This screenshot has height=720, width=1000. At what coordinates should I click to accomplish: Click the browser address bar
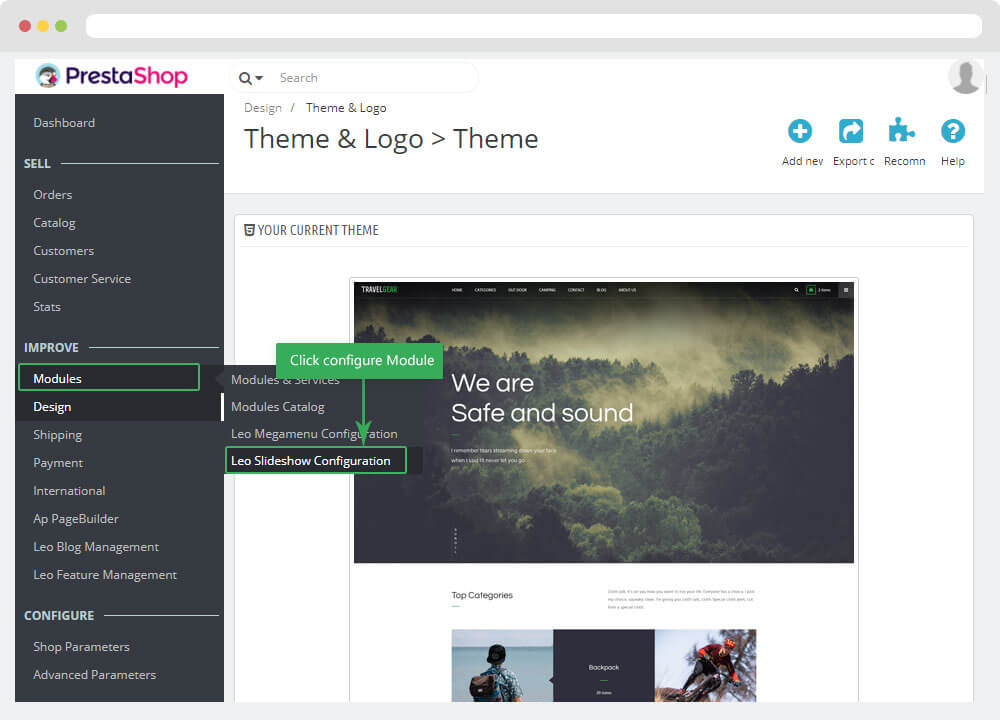coord(534,26)
